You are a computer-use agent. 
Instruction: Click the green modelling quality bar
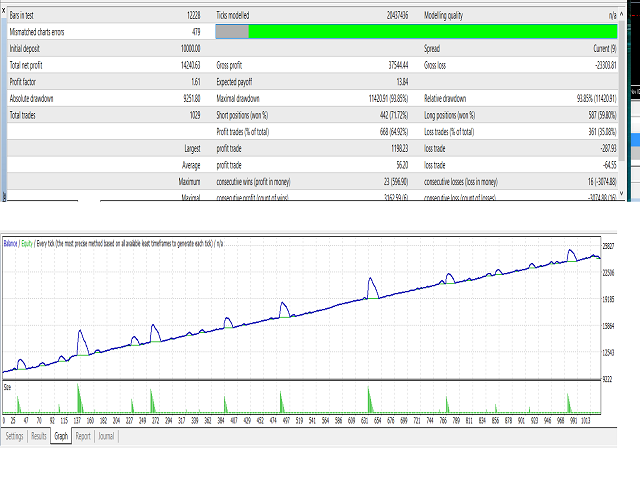(x=433, y=31)
